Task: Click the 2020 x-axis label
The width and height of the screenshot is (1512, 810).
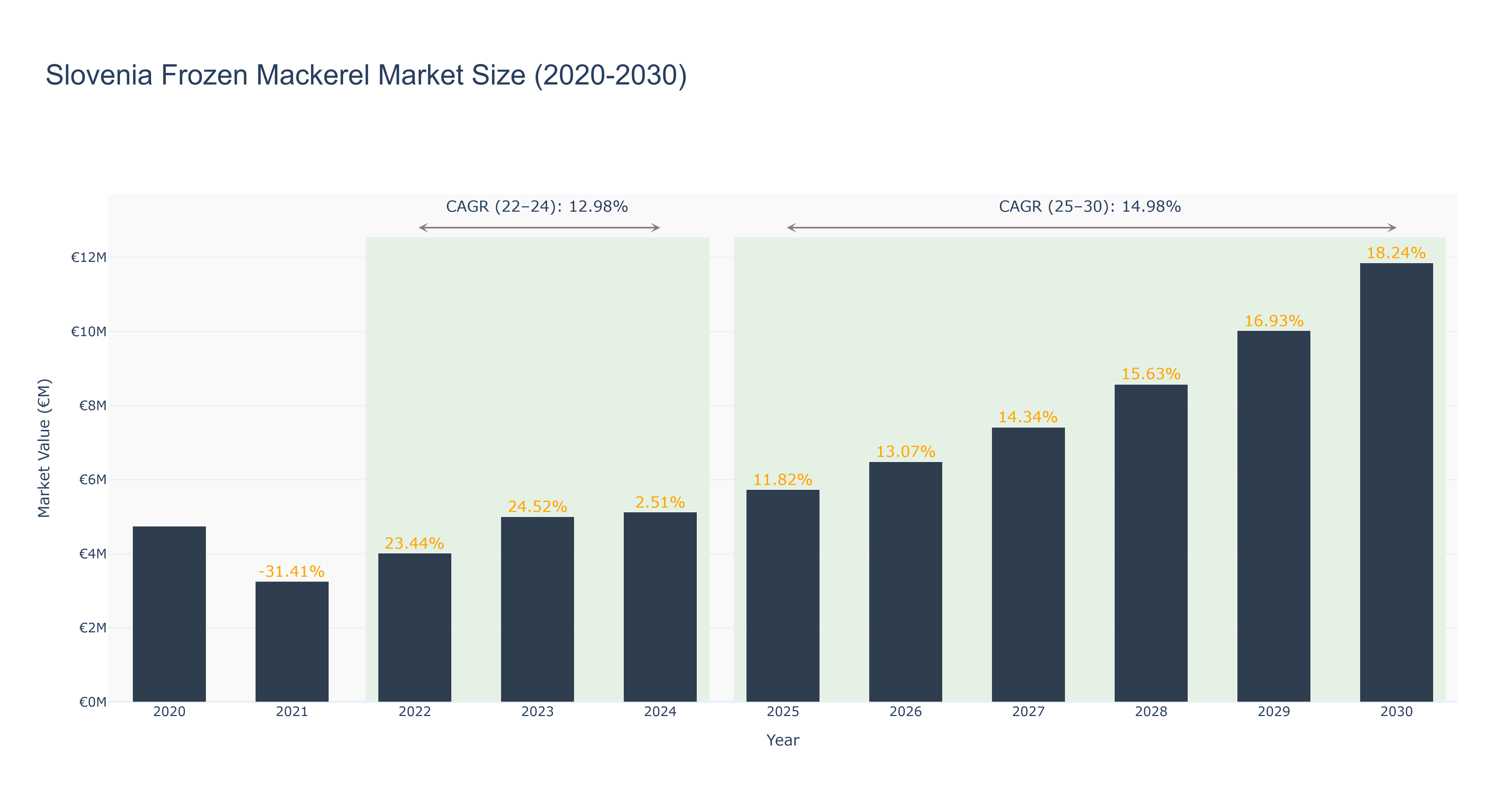Action: coord(169,711)
